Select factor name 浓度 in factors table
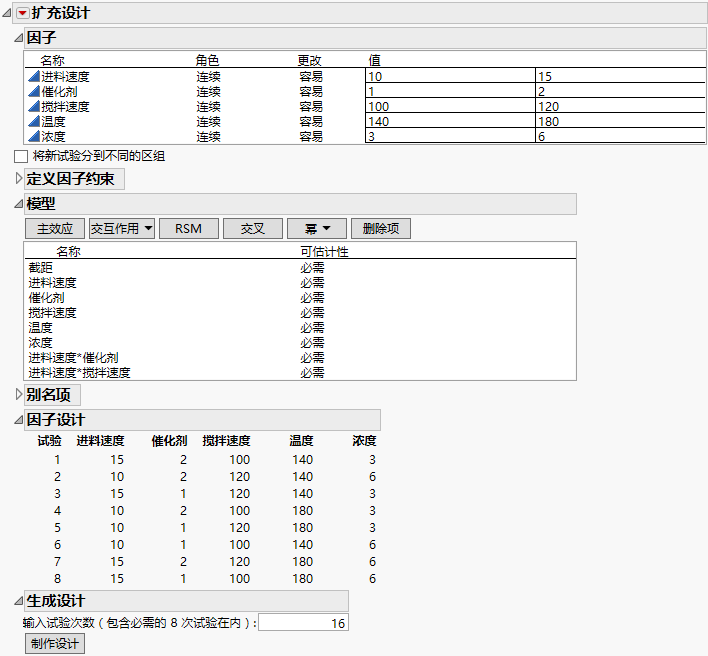 pyautogui.click(x=53, y=136)
